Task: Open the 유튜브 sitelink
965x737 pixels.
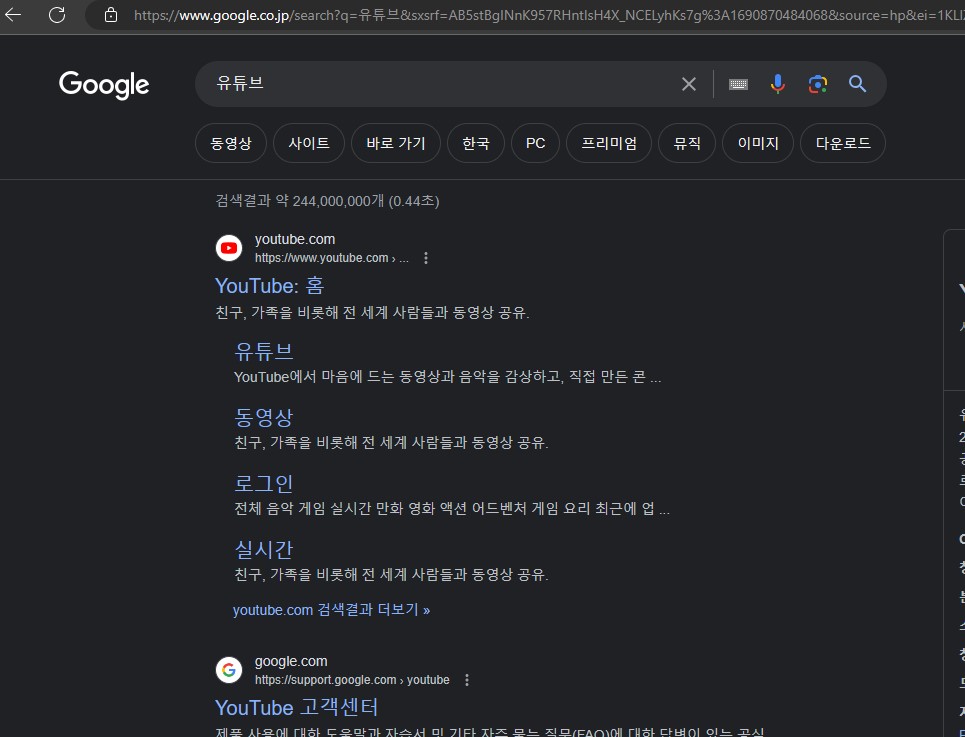Action: click(263, 351)
